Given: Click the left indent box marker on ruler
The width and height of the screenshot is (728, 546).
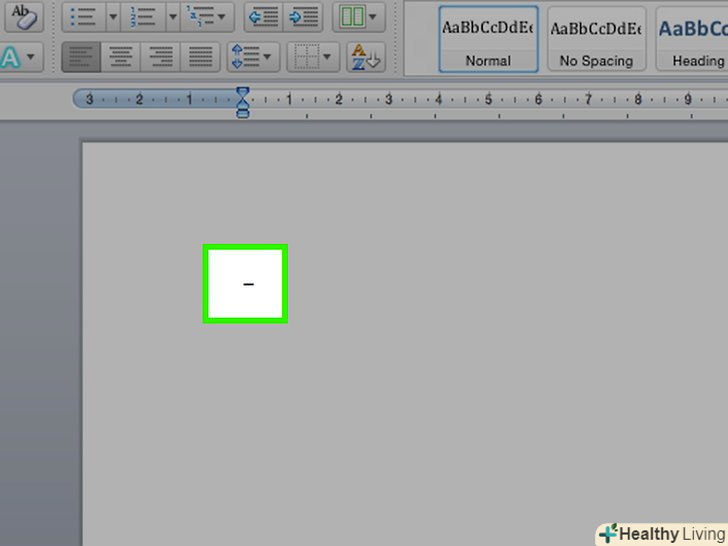Looking at the screenshot, I should 243,114.
